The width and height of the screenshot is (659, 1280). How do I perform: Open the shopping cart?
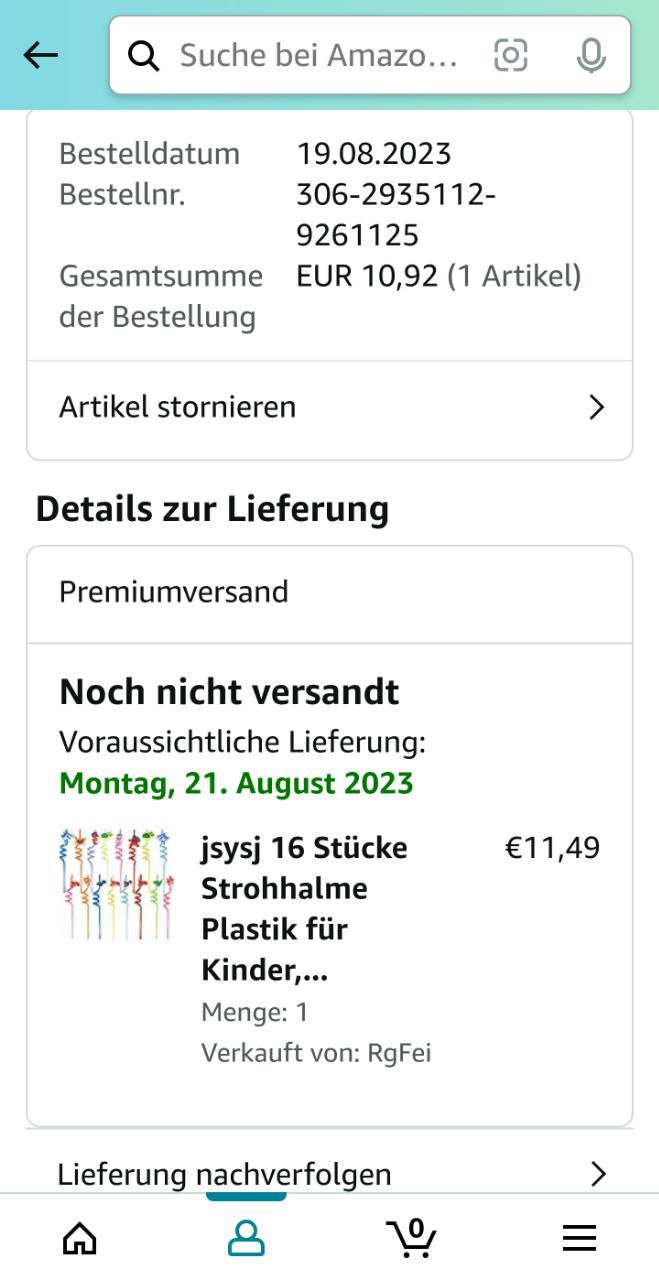(x=411, y=1237)
